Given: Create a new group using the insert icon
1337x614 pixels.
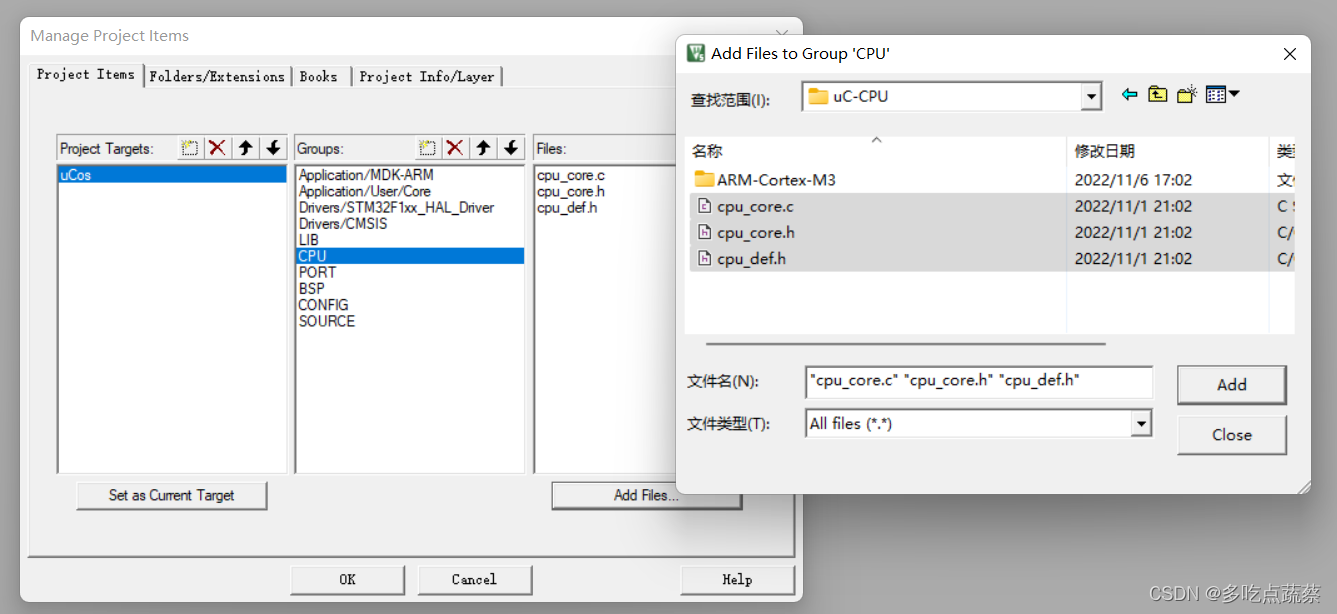Looking at the screenshot, I should (427, 147).
